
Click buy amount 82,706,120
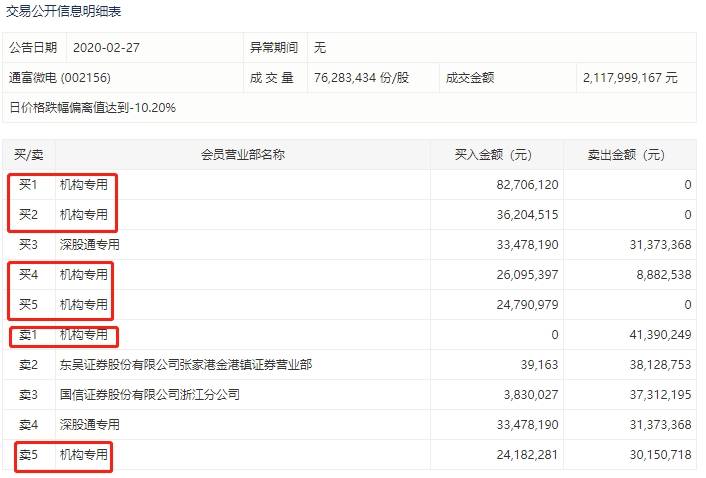(527, 185)
